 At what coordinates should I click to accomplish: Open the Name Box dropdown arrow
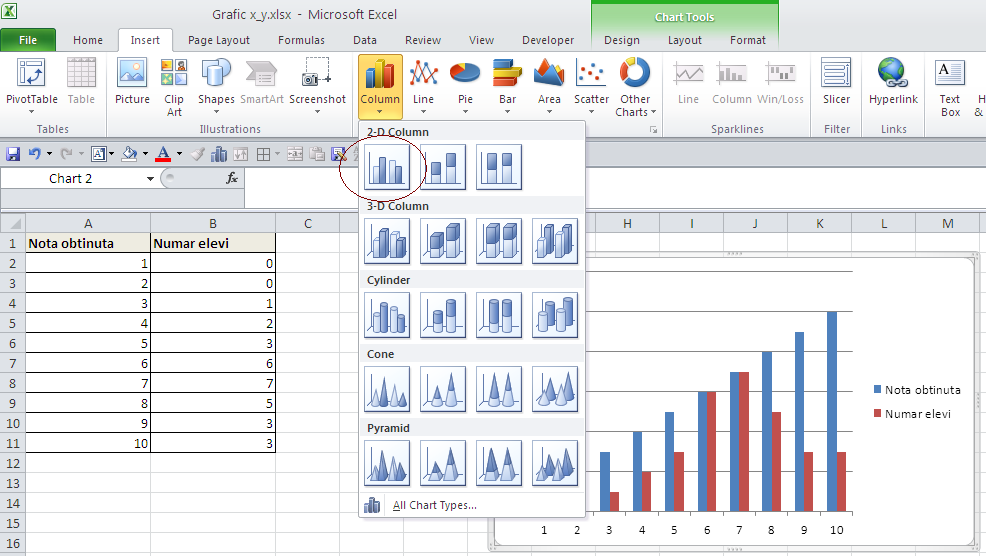[x=150, y=179]
